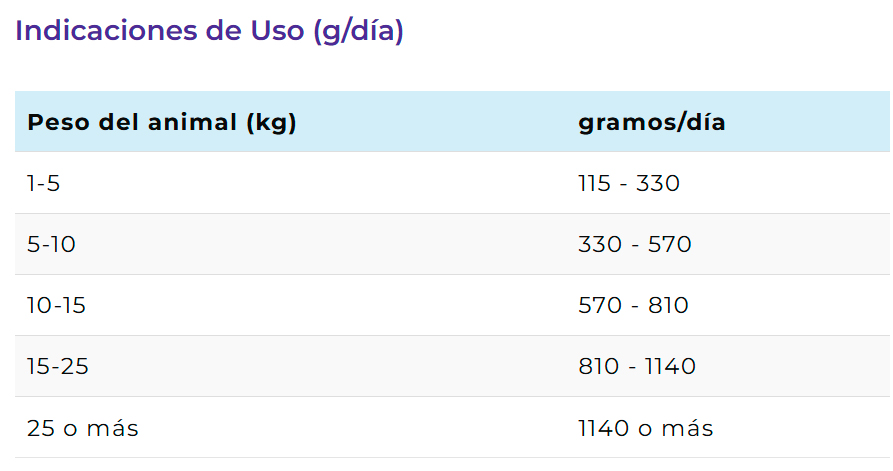Click the number '1140' in the 15-25 row
The height and width of the screenshot is (471, 893).
670,366
